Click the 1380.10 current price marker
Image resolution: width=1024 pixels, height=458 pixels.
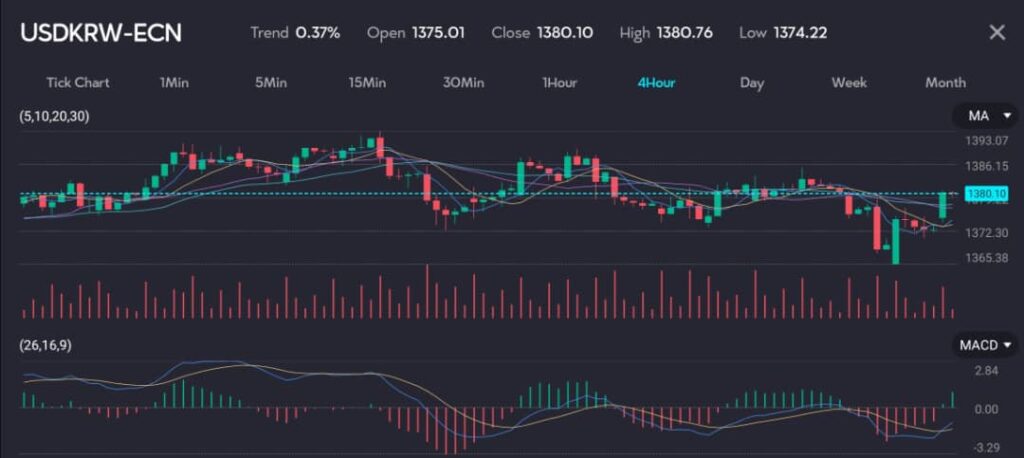(x=978, y=193)
